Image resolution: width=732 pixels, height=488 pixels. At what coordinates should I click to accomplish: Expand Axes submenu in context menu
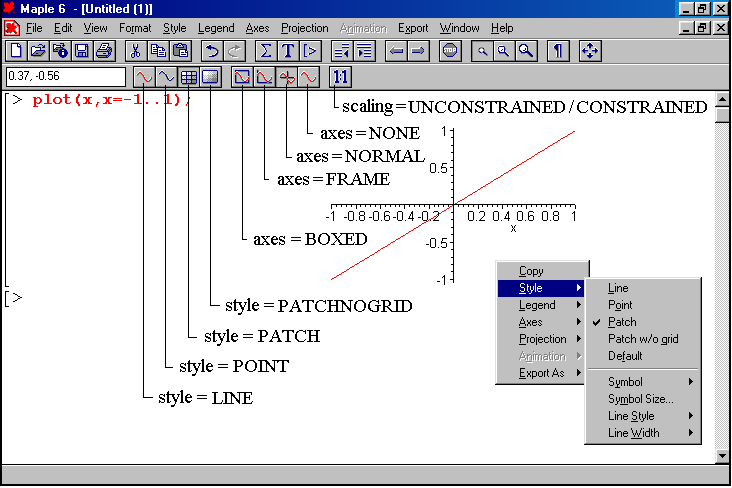tap(542, 322)
